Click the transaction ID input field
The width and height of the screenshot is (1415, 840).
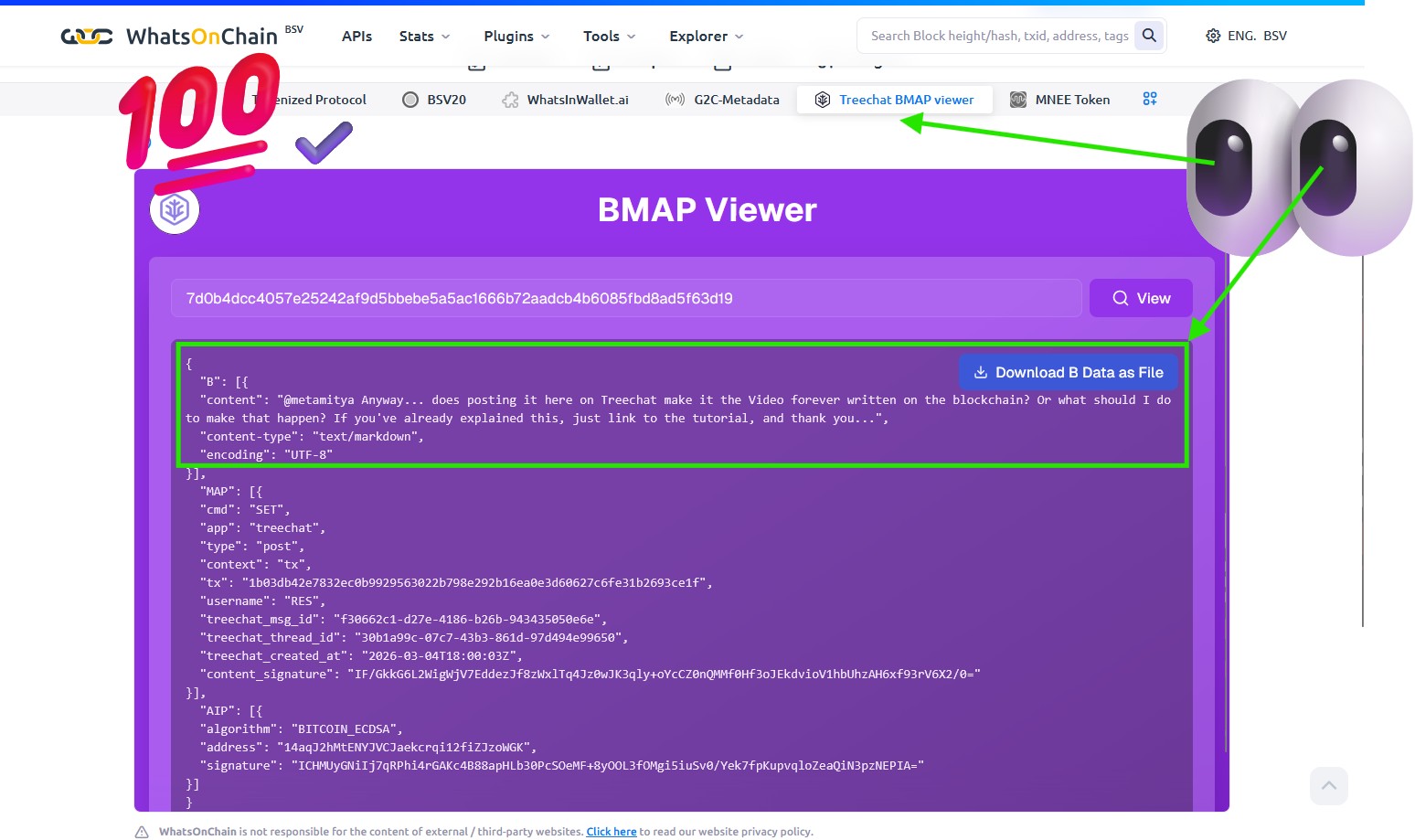[626, 298]
